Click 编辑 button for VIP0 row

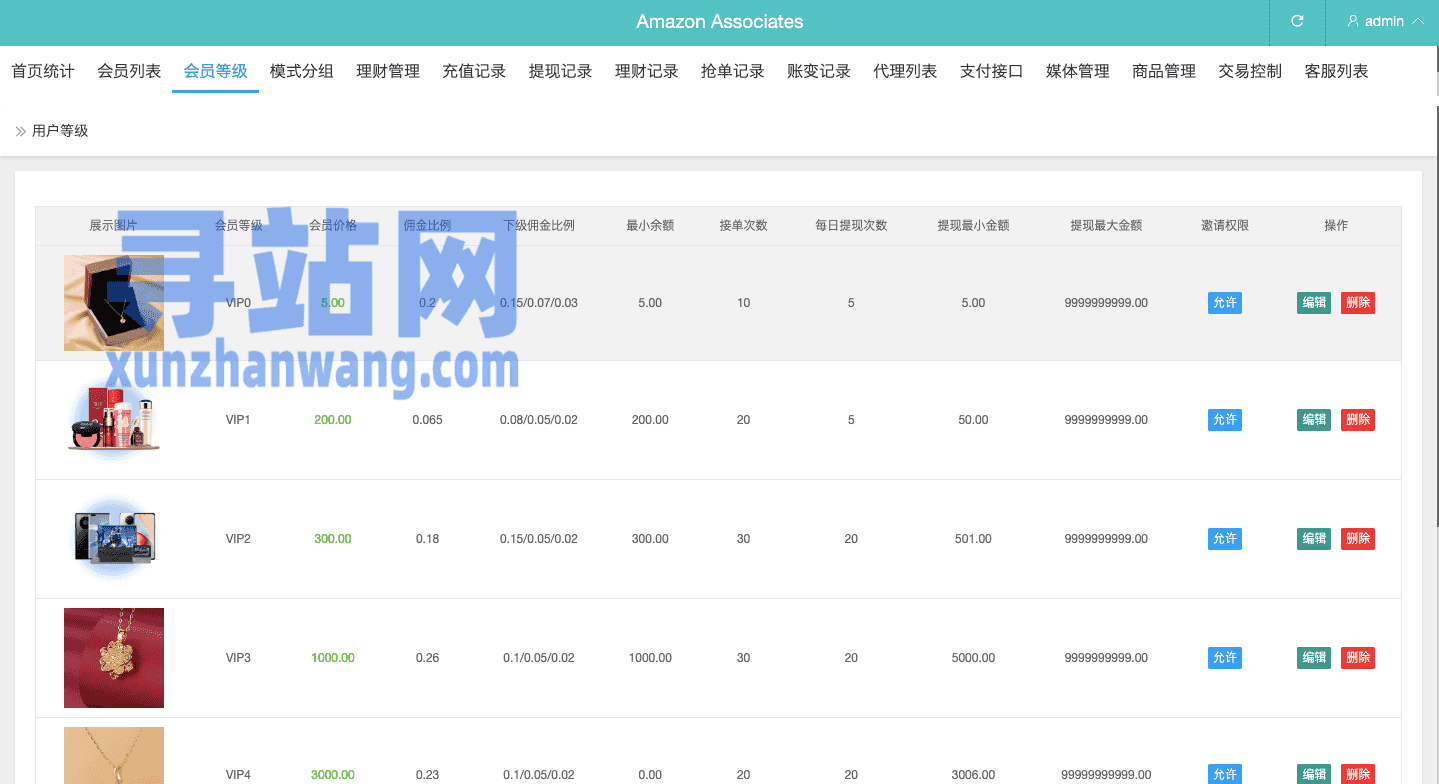point(1313,303)
